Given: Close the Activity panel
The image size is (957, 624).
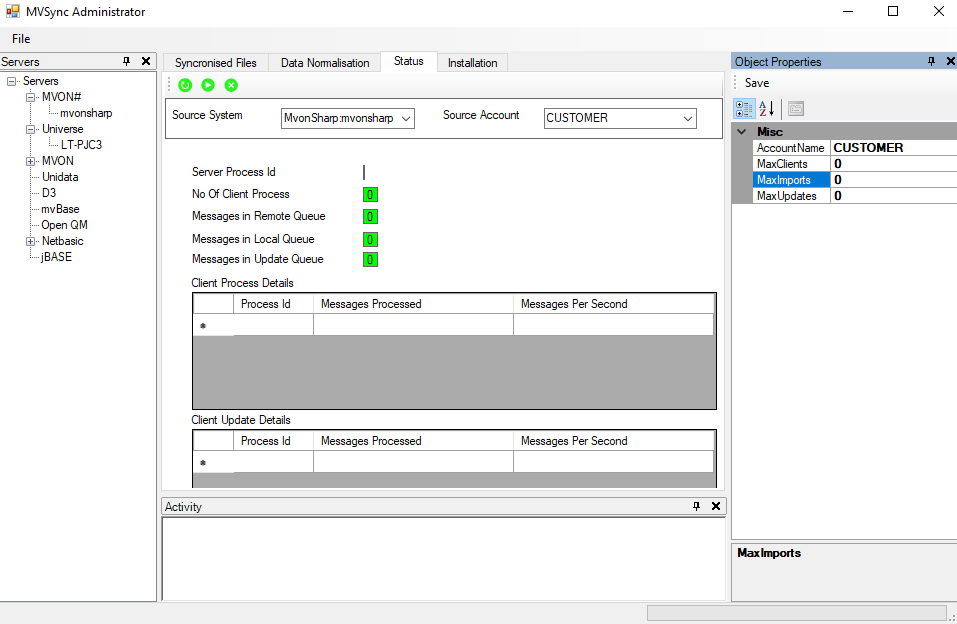Looking at the screenshot, I should 716,507.
